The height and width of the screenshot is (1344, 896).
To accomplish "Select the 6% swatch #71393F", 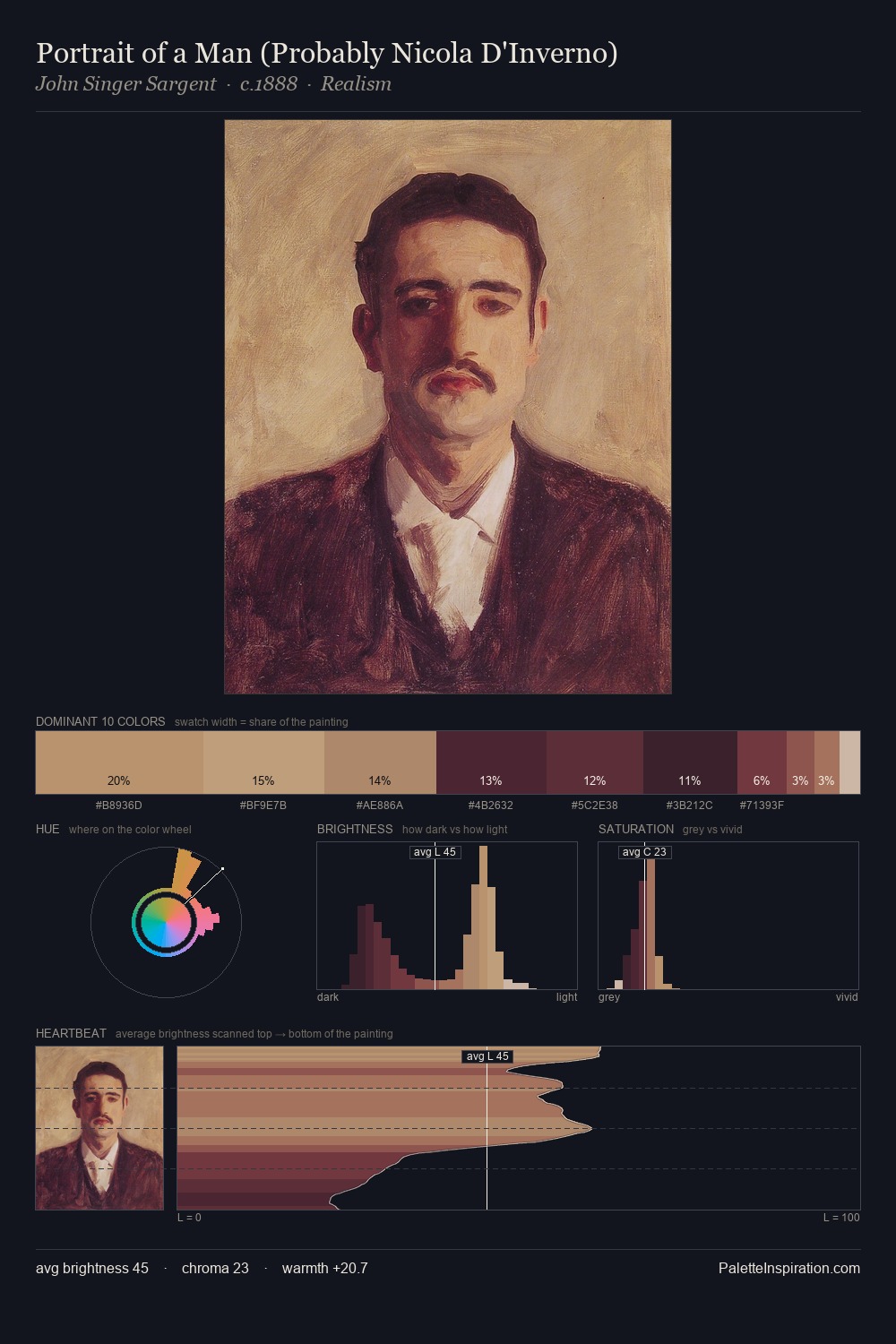I will [762, 762].
